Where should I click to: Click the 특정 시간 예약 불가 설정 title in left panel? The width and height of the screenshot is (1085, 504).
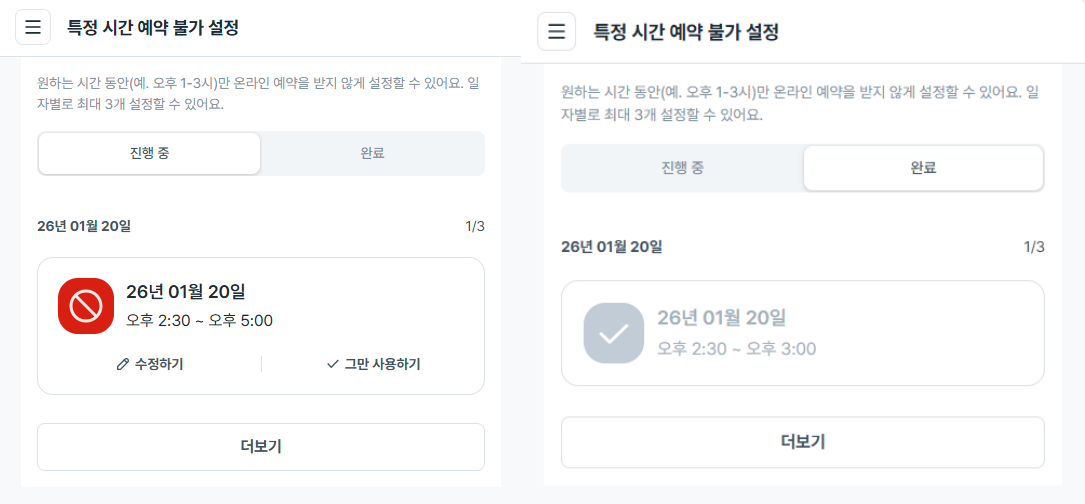(x=153, y=28)
